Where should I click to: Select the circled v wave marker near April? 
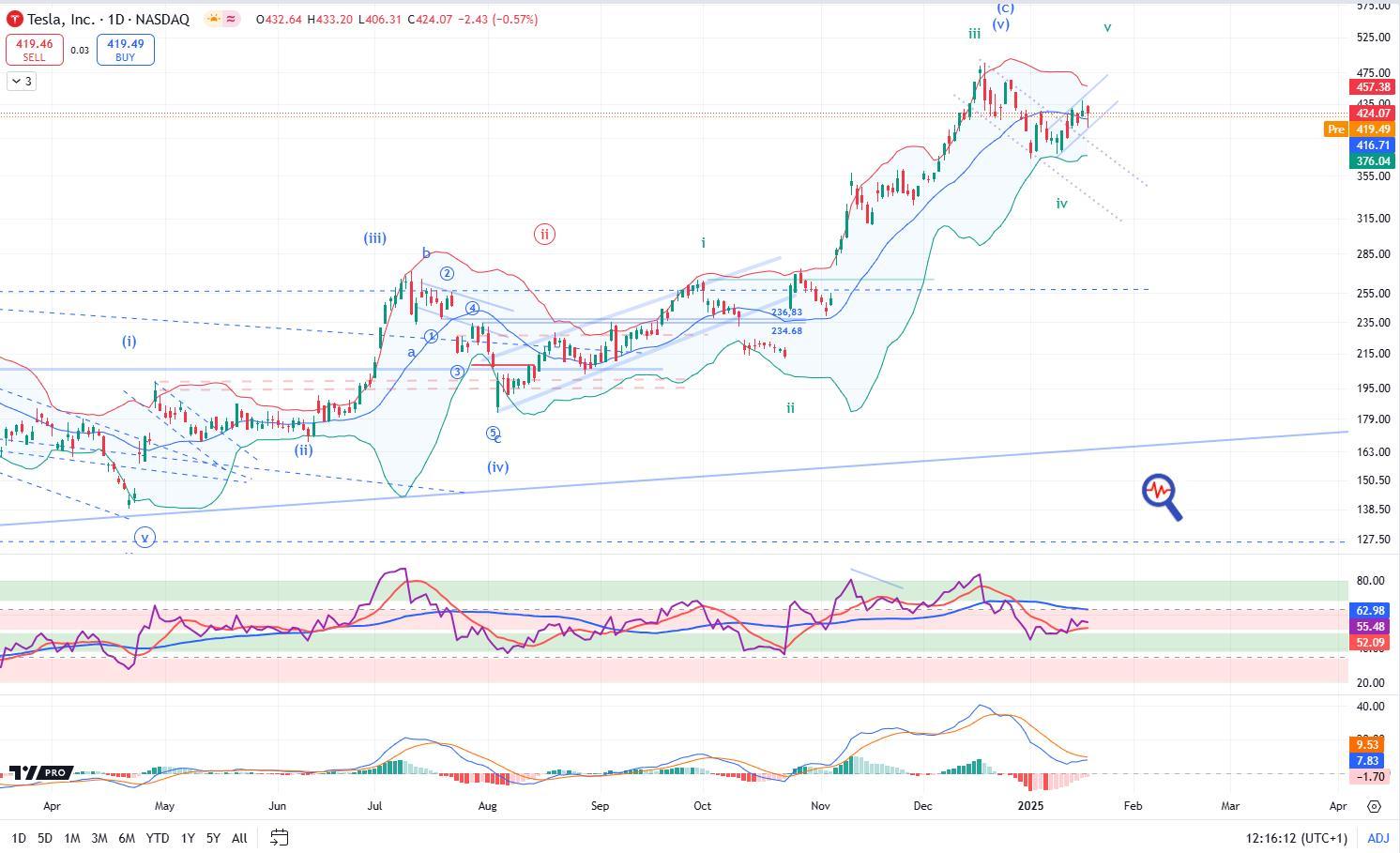[x=145, y=538]
